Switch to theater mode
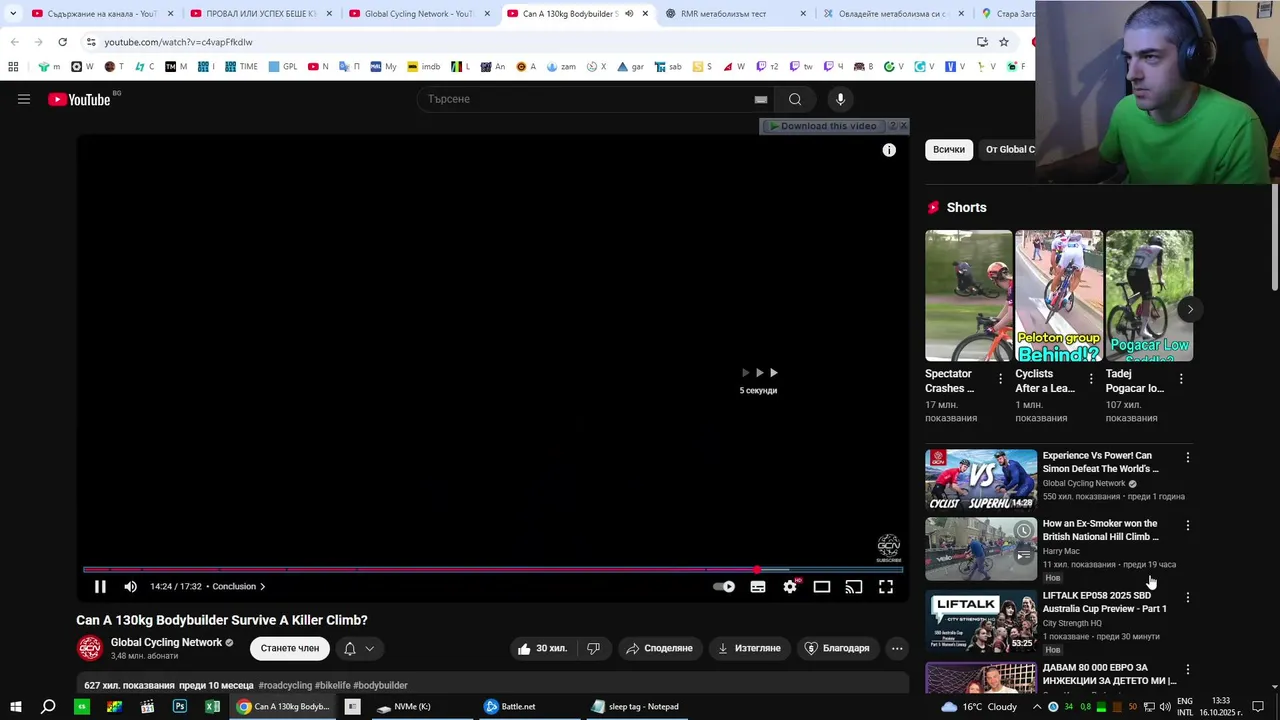The image size is (1280, 720). [822, 587]
